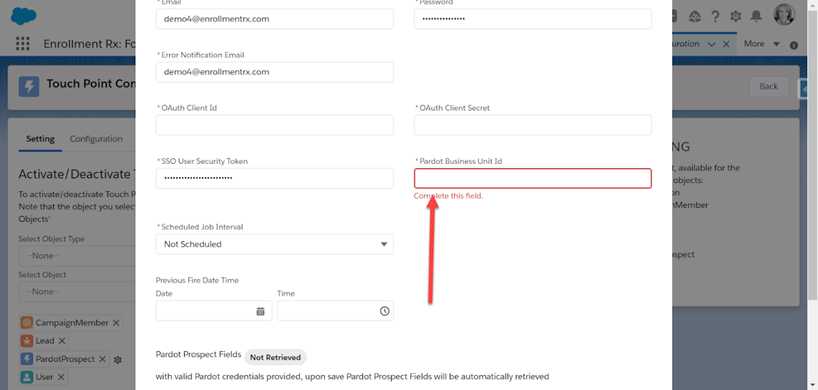Open the clock time picker icon

(x=384, y=311)
